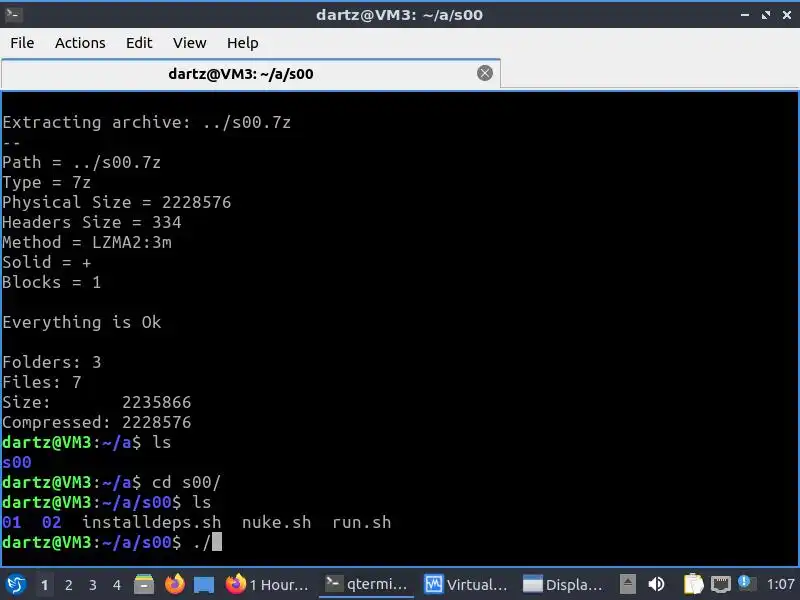Viewport: 800px width, 600px height.
Task: Open the Actions menu
Action: click(x=80, y=43)
